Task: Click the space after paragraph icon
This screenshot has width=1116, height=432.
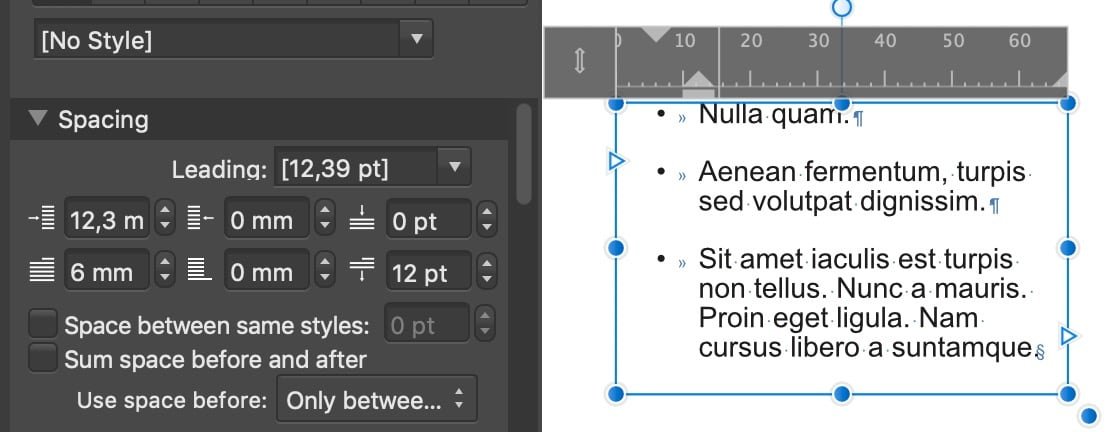Action: coord(362,271)
